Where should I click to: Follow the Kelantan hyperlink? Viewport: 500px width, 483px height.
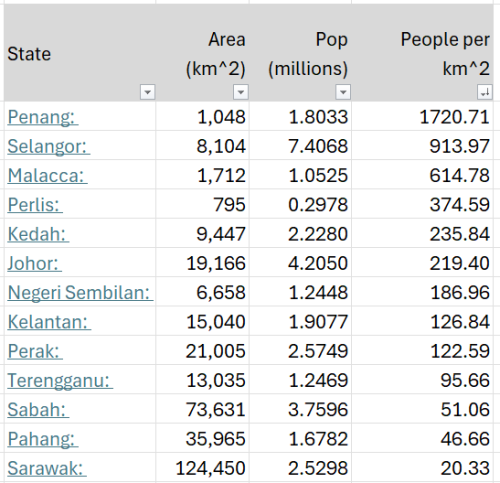click(x=49, y=322)
